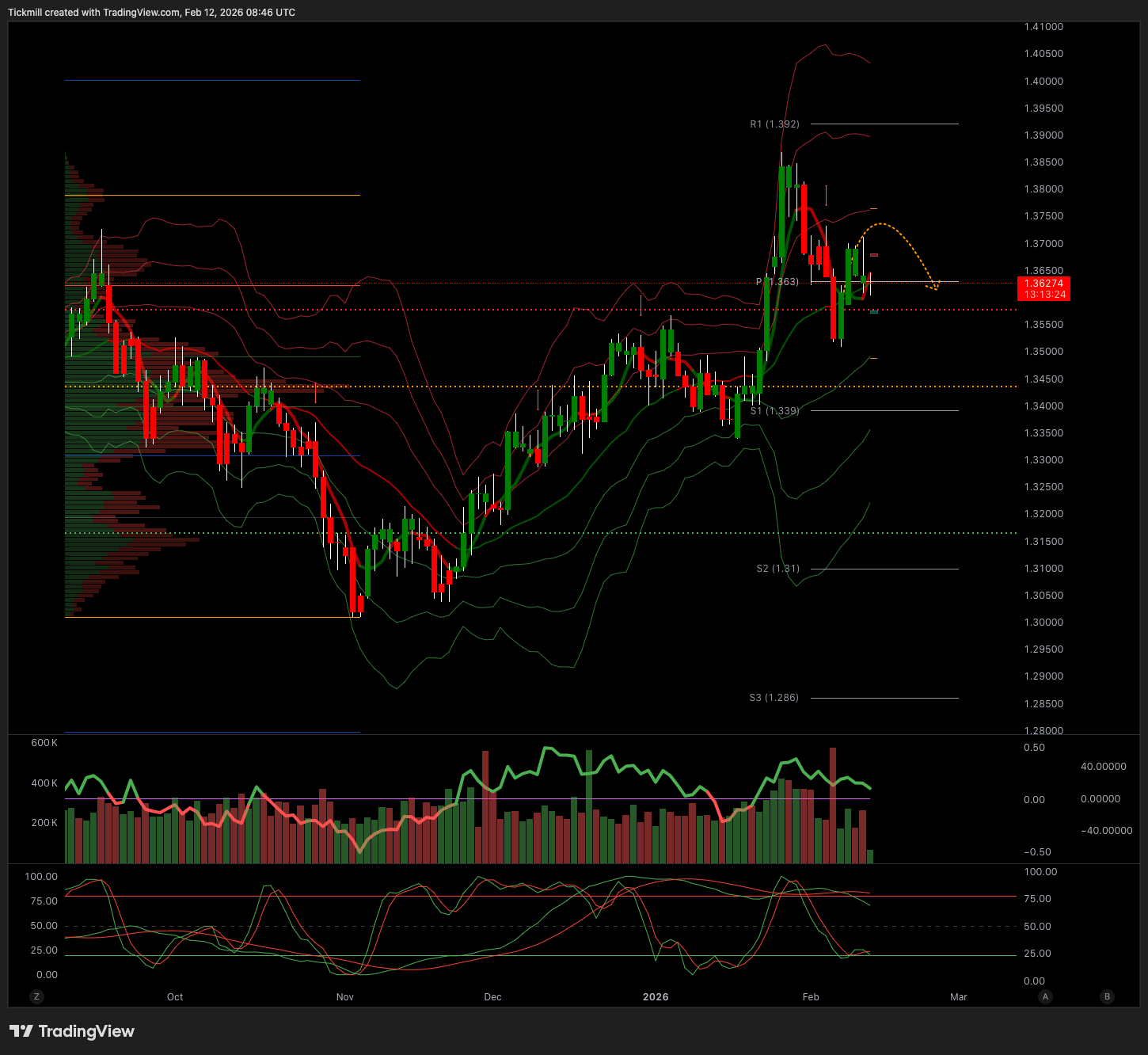This screenshot has height=1055, width=1148.
Task: Click the Oct label on time axis
Action: pos(175,997)
